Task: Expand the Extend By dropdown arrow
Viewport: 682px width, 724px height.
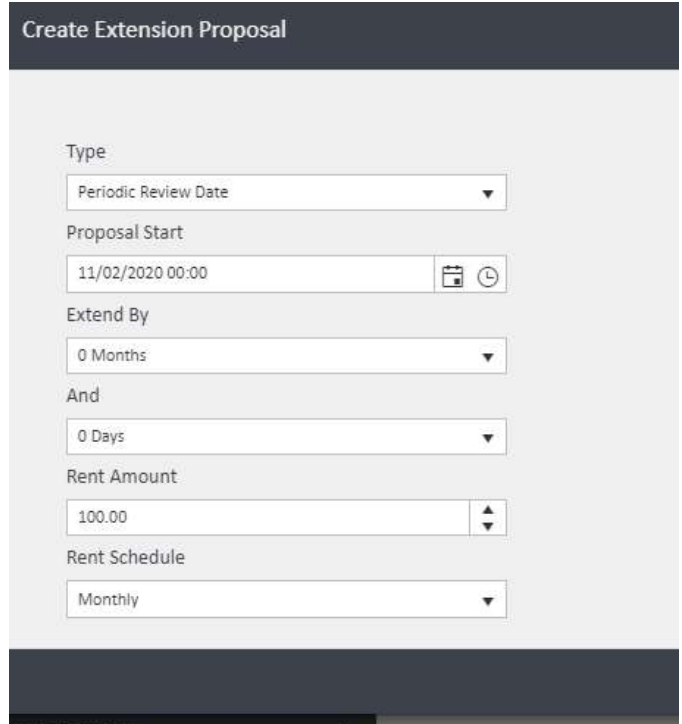Action: (488, 356)
